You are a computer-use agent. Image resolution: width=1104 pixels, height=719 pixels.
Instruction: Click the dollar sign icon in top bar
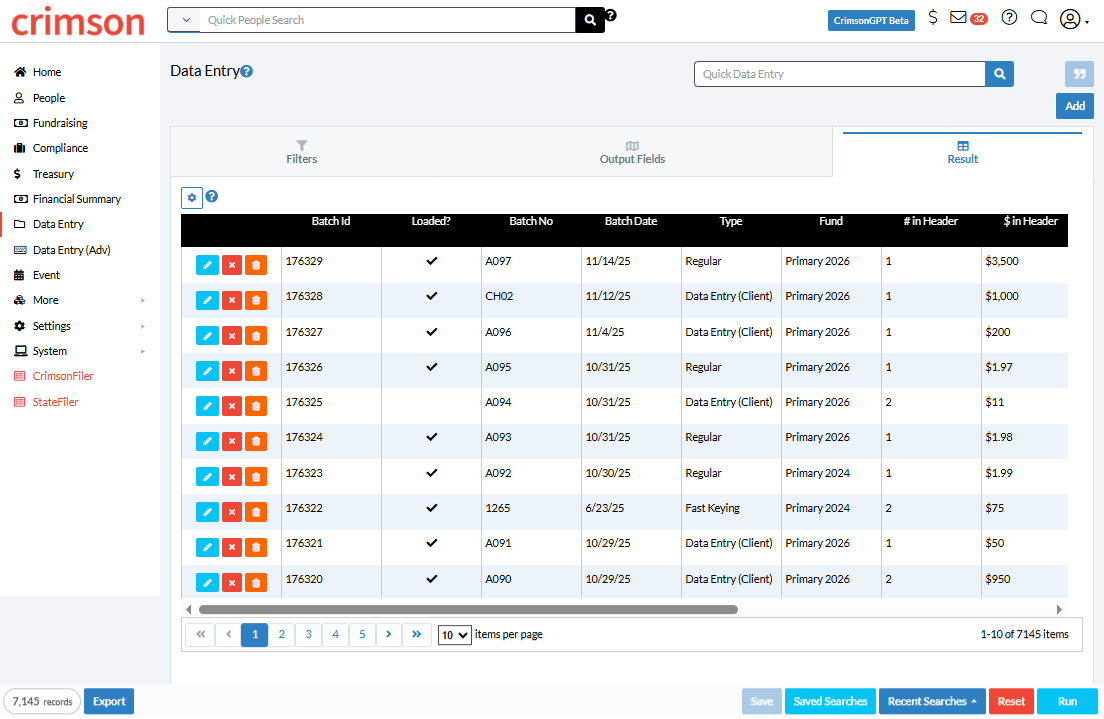(932, 18)
